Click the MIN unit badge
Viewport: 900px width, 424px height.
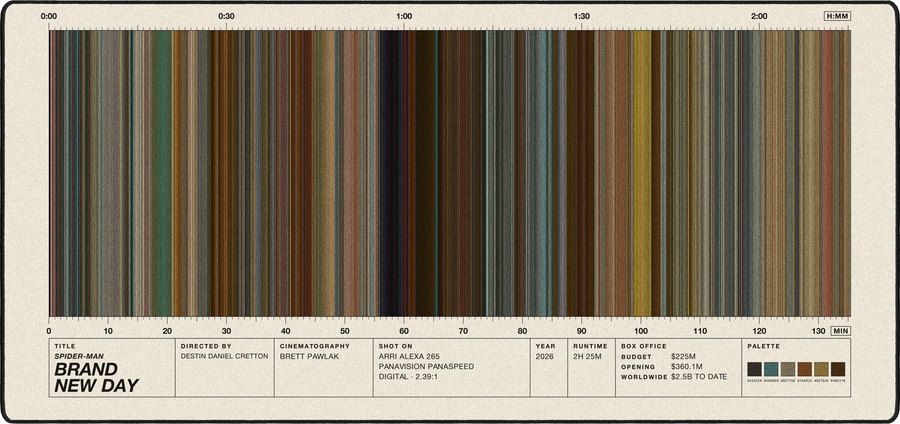(840, 331)
